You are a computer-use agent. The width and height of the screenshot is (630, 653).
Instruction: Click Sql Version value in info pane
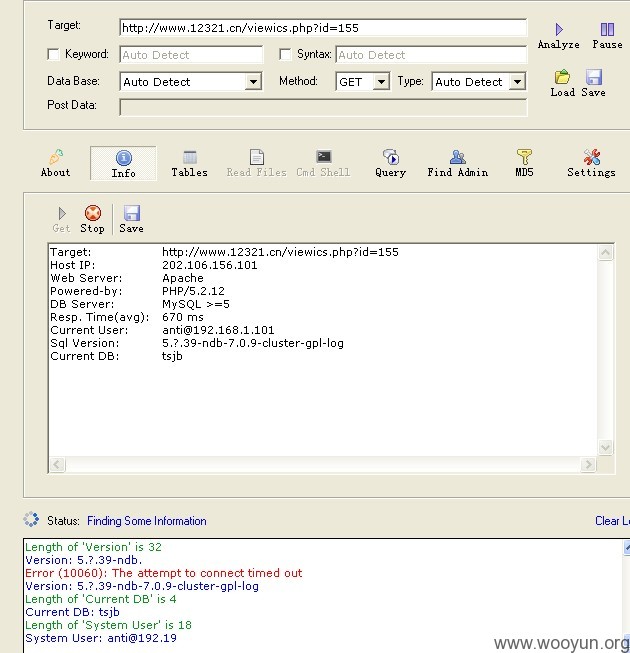(x=253, y=343)
